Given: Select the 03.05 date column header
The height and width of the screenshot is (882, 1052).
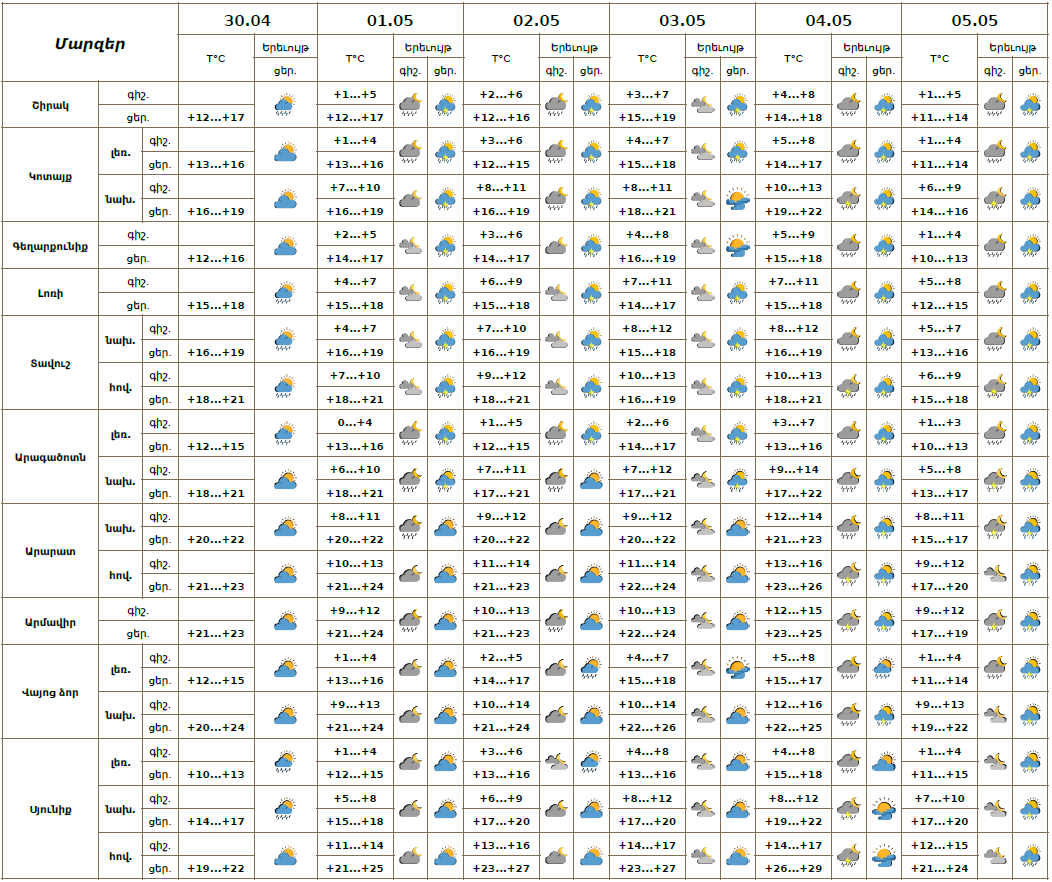Looking at the screenshot, I should (x=682, y=20).
